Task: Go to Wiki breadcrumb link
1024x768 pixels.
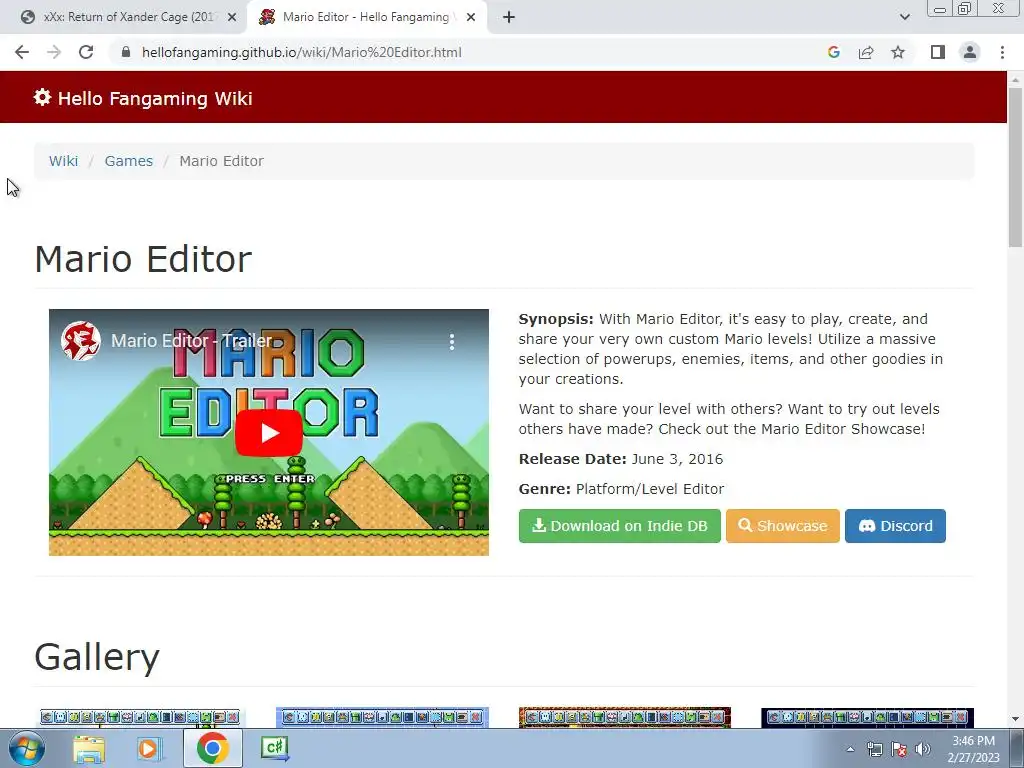Action: (x=63, y=161)
